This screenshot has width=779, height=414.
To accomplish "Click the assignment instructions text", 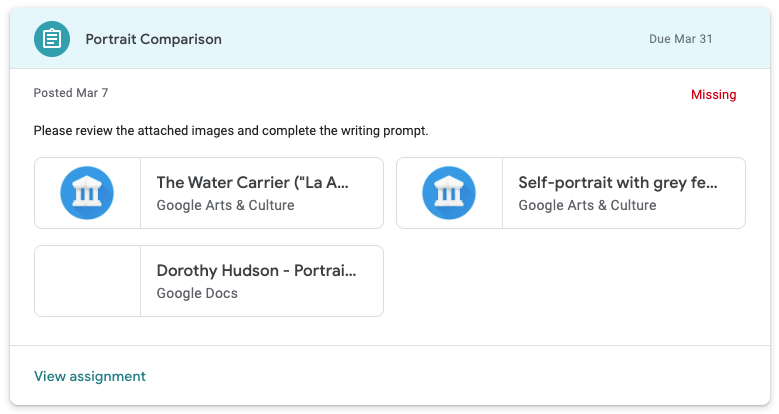I will (231, 130).
